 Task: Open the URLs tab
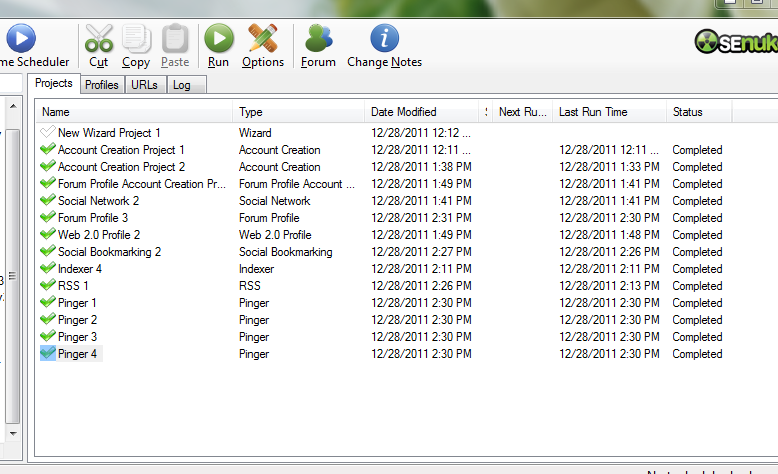pos(144,85)
